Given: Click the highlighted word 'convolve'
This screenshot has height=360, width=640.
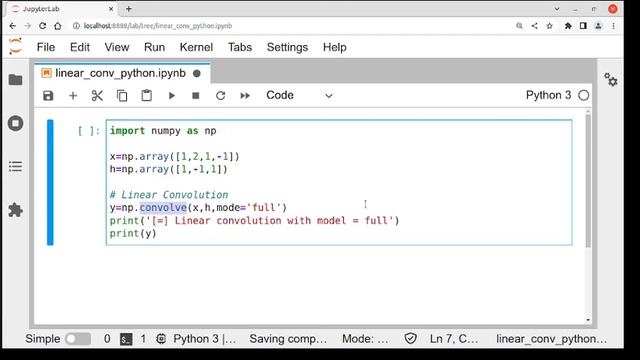Looking at the screenshot, I should pos(163,208).
